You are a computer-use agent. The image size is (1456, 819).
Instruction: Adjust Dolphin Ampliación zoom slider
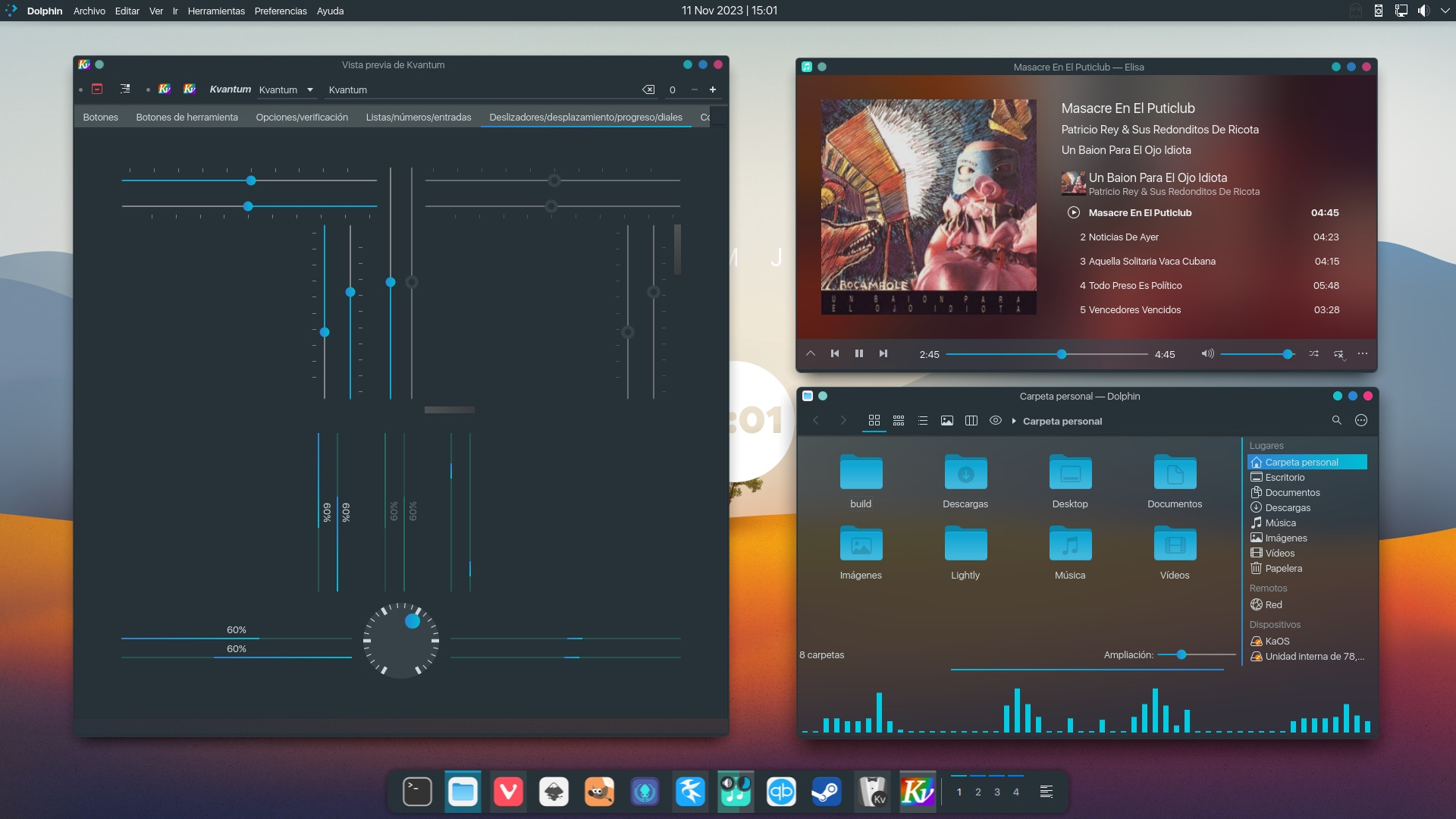(1197, 654)
